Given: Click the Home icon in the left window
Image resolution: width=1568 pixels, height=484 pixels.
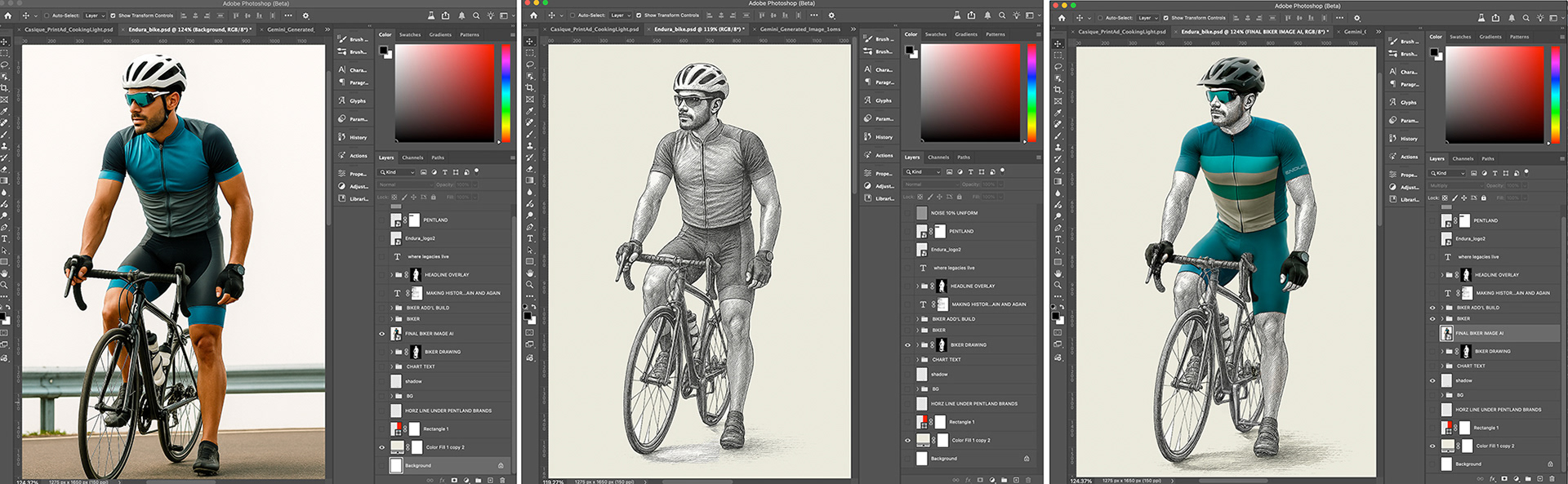Looking at the screenshot, I should pyautogui.click(x=8, y=16).
